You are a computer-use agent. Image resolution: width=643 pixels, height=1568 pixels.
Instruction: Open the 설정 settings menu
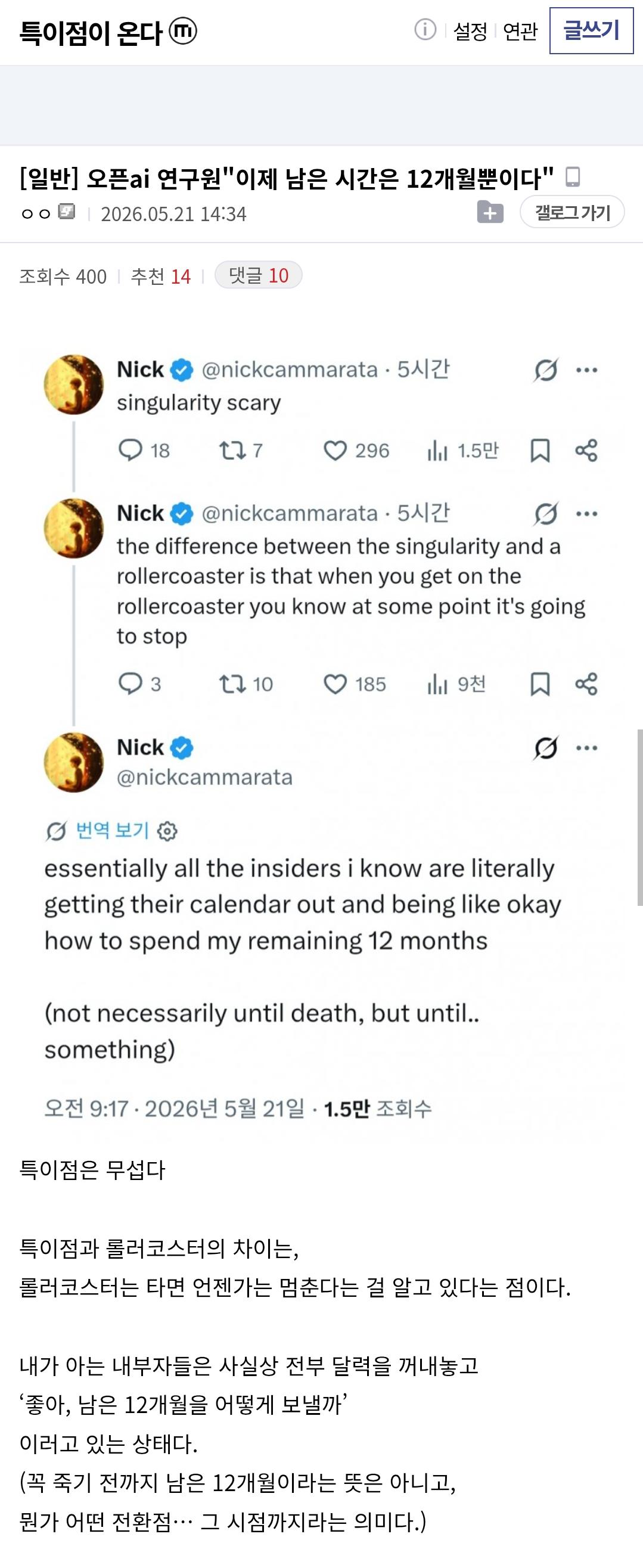click(470, 31)
